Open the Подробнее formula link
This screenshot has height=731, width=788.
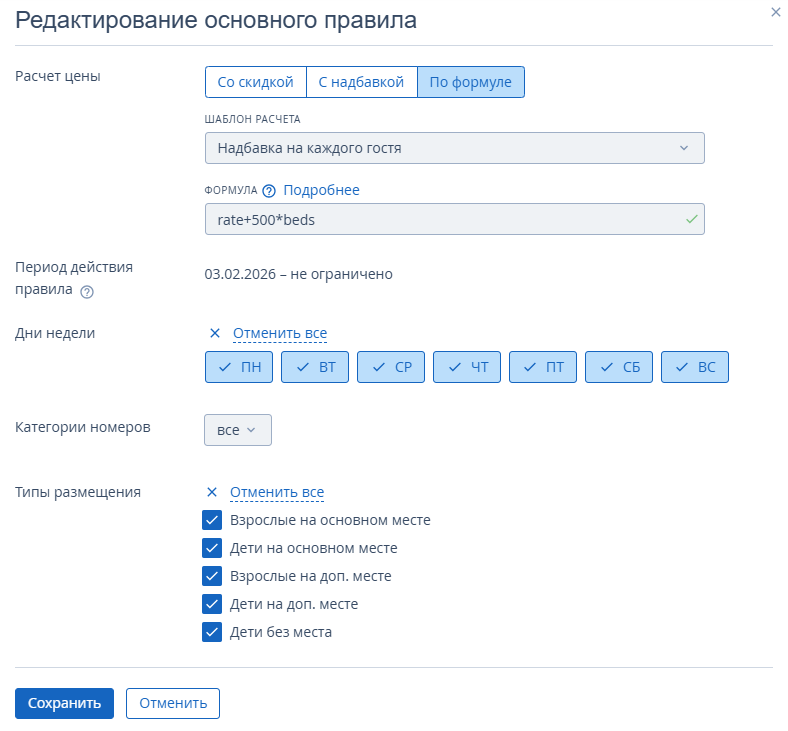pos(321,190)
